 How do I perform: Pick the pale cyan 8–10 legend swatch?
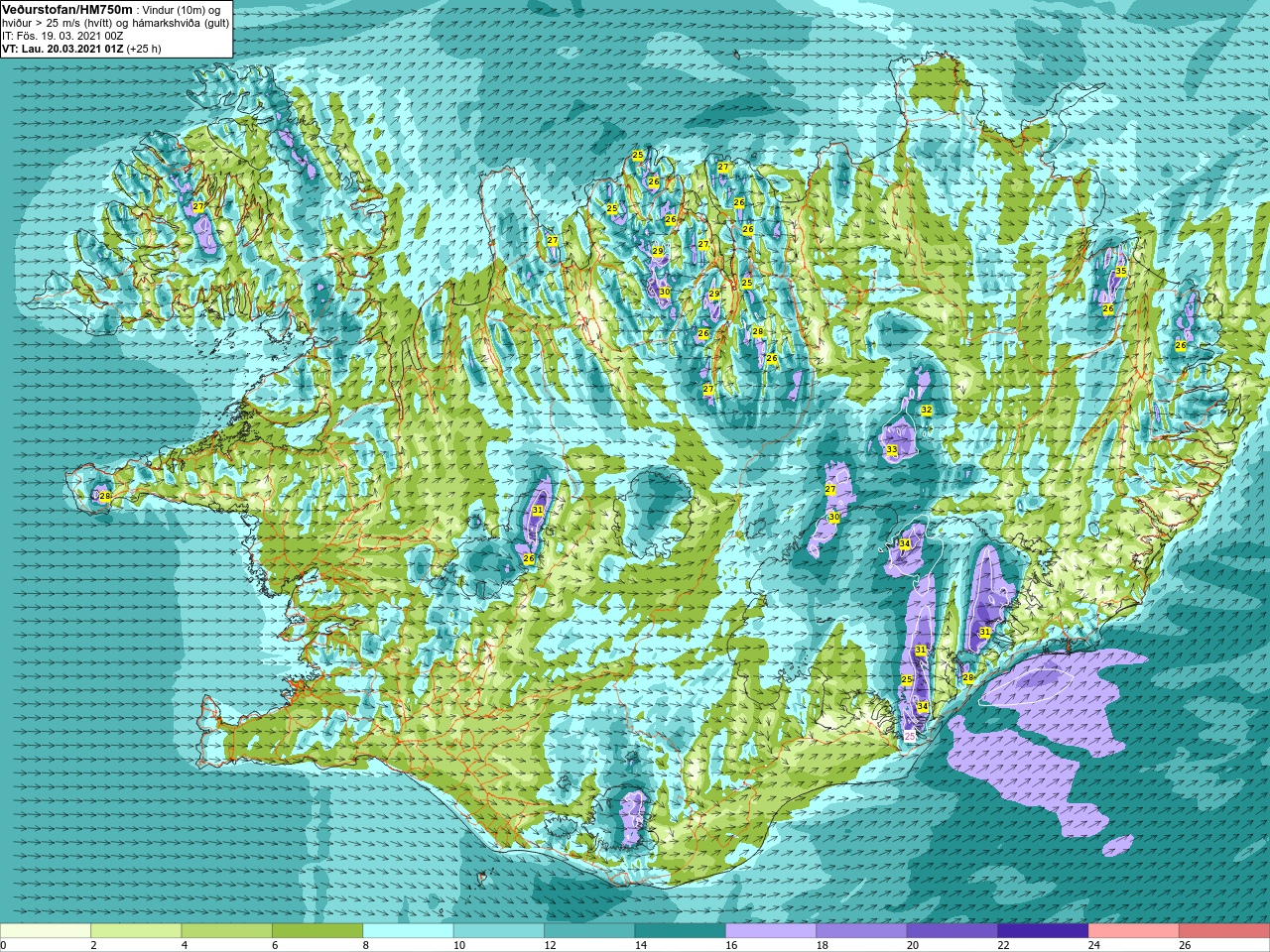click(408, 931)
